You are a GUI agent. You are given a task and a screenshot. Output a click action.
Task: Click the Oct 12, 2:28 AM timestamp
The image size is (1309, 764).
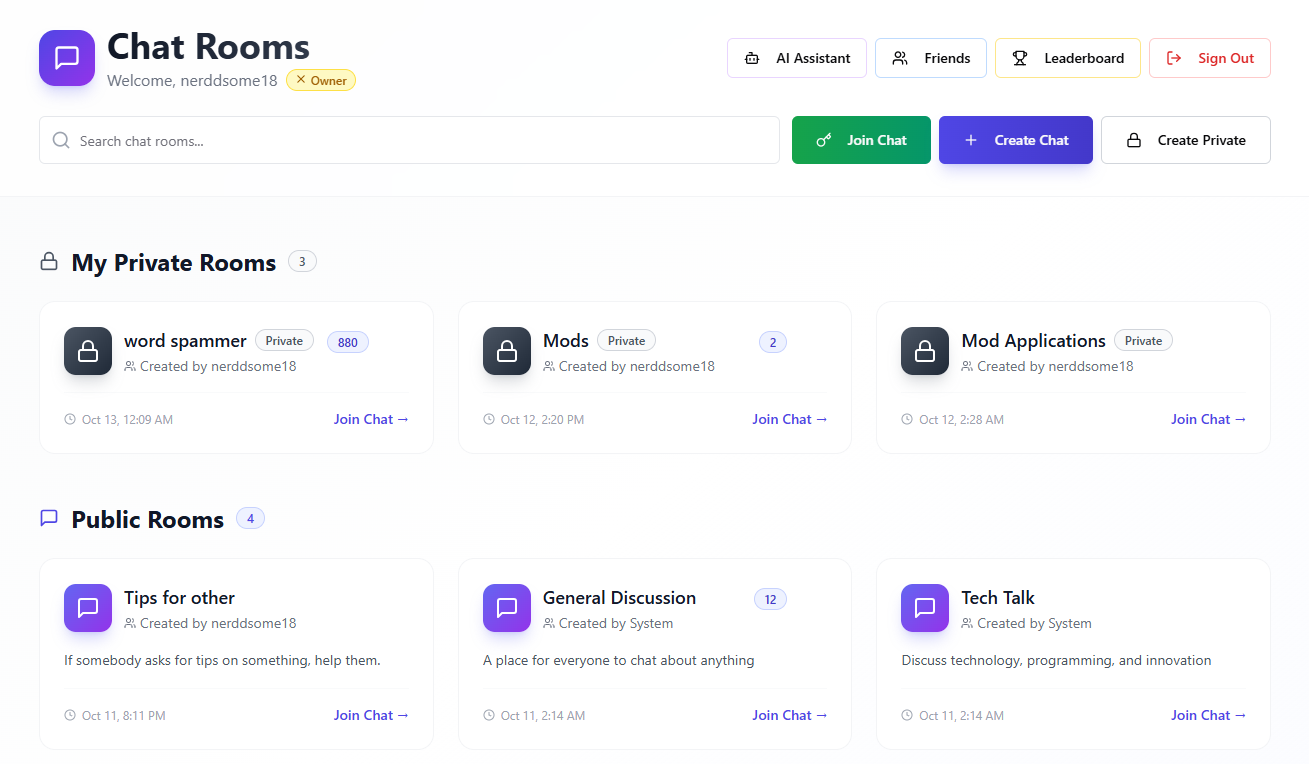click(961, 420)
